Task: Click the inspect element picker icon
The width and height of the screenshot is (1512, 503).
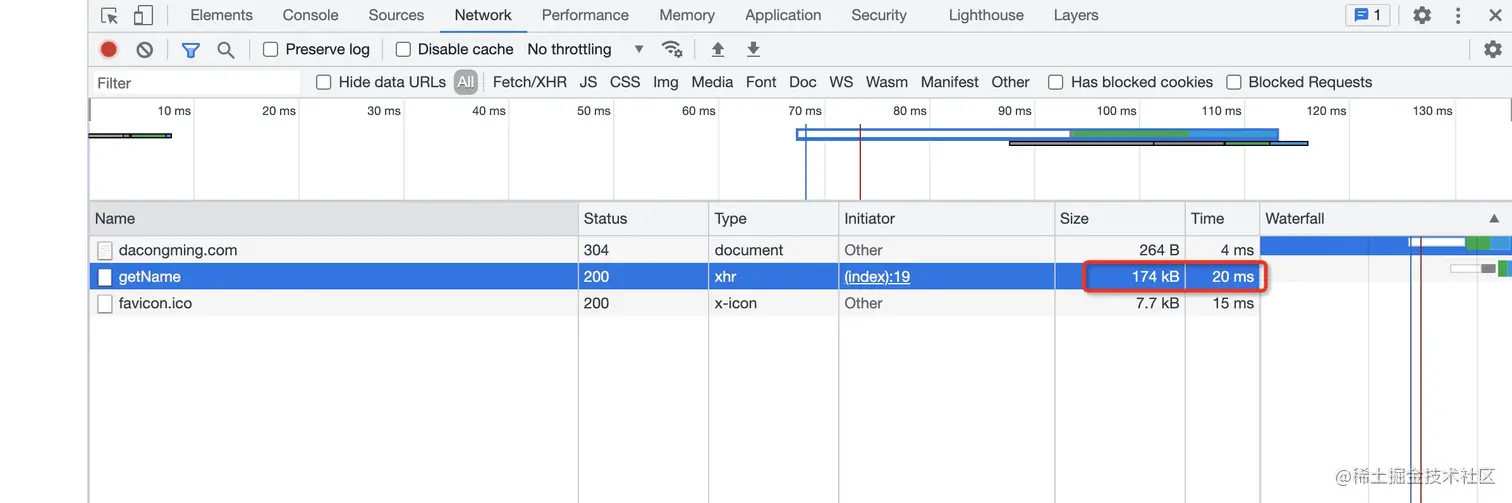Action: (x=110, y=15)
